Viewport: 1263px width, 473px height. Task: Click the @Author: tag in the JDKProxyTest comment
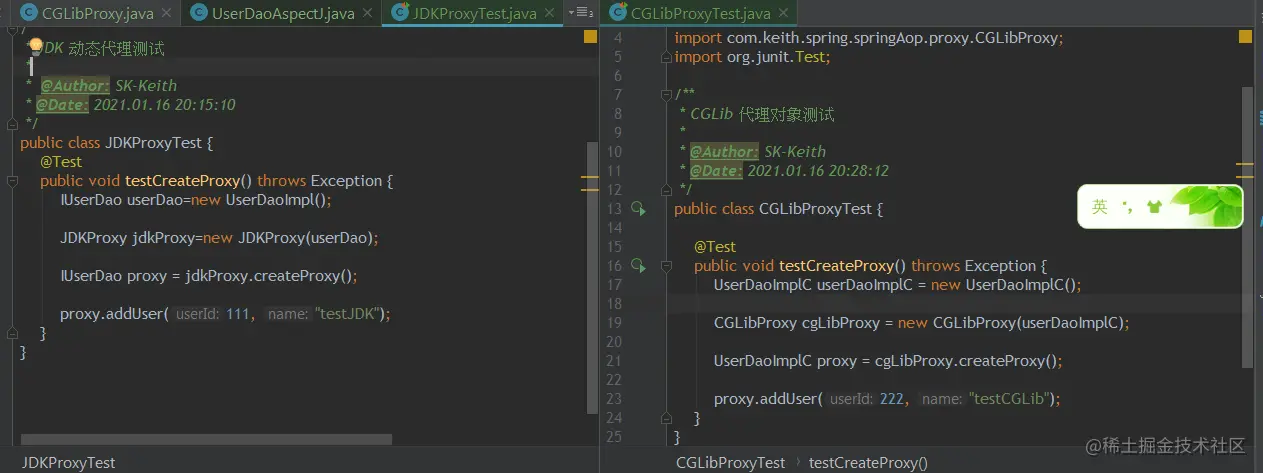point(75,86)
